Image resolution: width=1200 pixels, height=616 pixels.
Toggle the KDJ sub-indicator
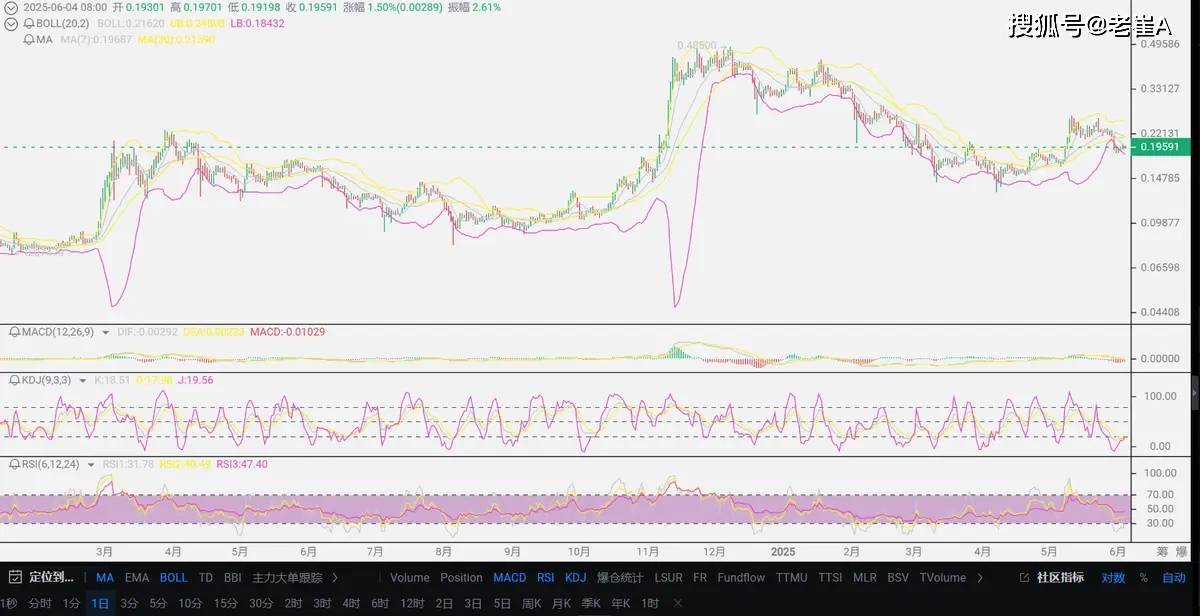(575, 577)
